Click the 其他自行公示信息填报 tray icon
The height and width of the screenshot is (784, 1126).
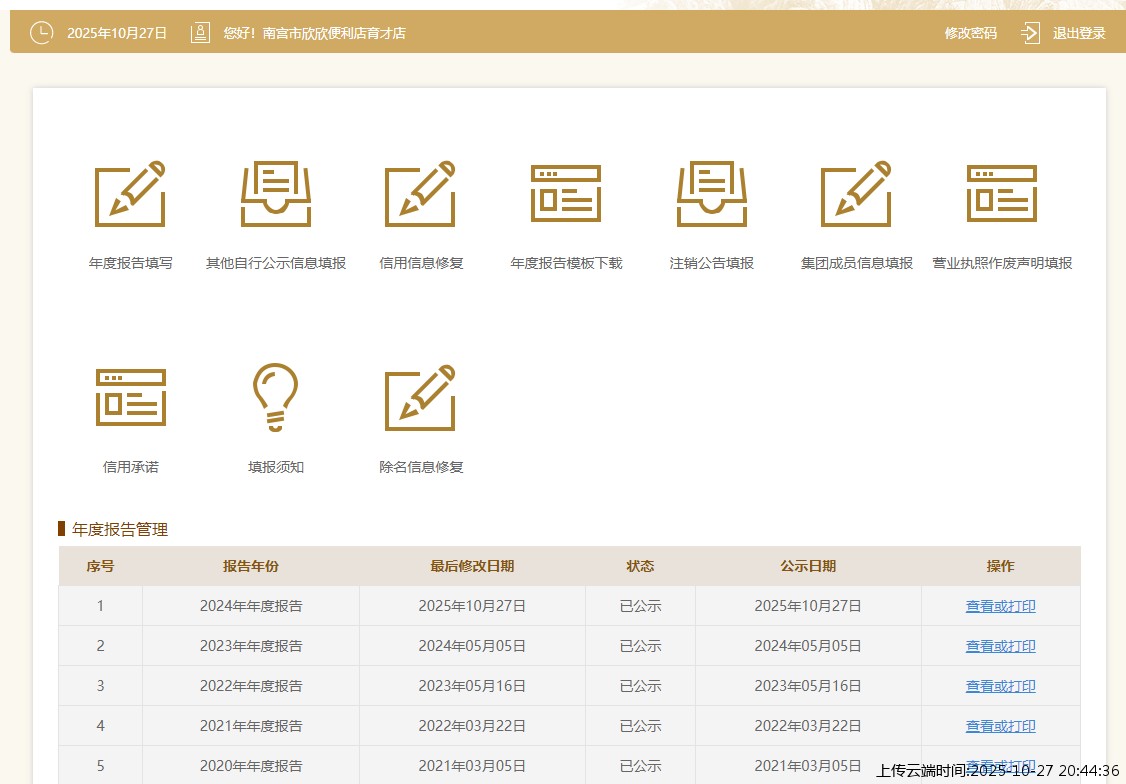[x=276, y=195]
